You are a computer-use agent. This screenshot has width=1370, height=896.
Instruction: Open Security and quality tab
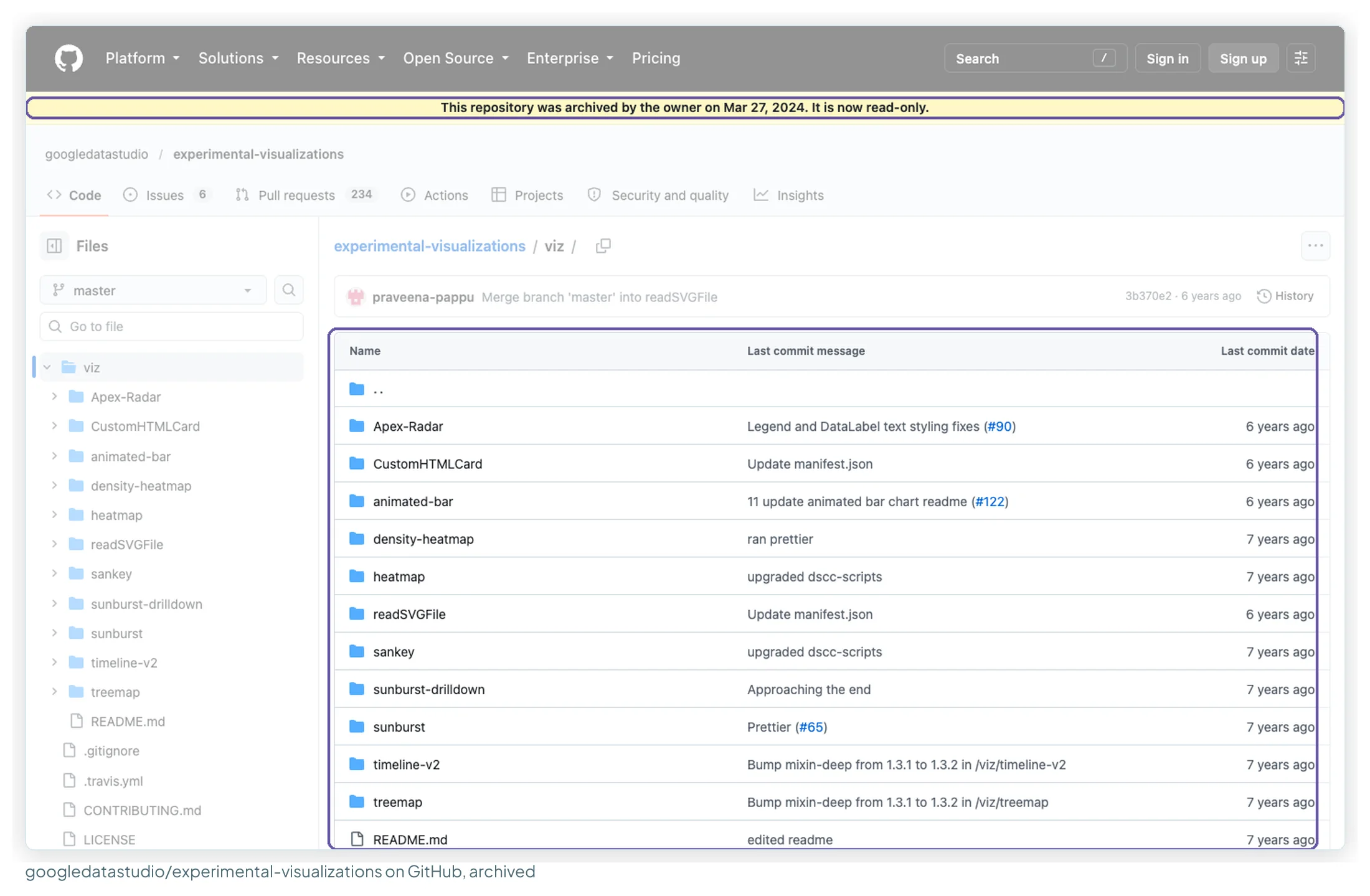pyautogui.click(x=658, y=196)
